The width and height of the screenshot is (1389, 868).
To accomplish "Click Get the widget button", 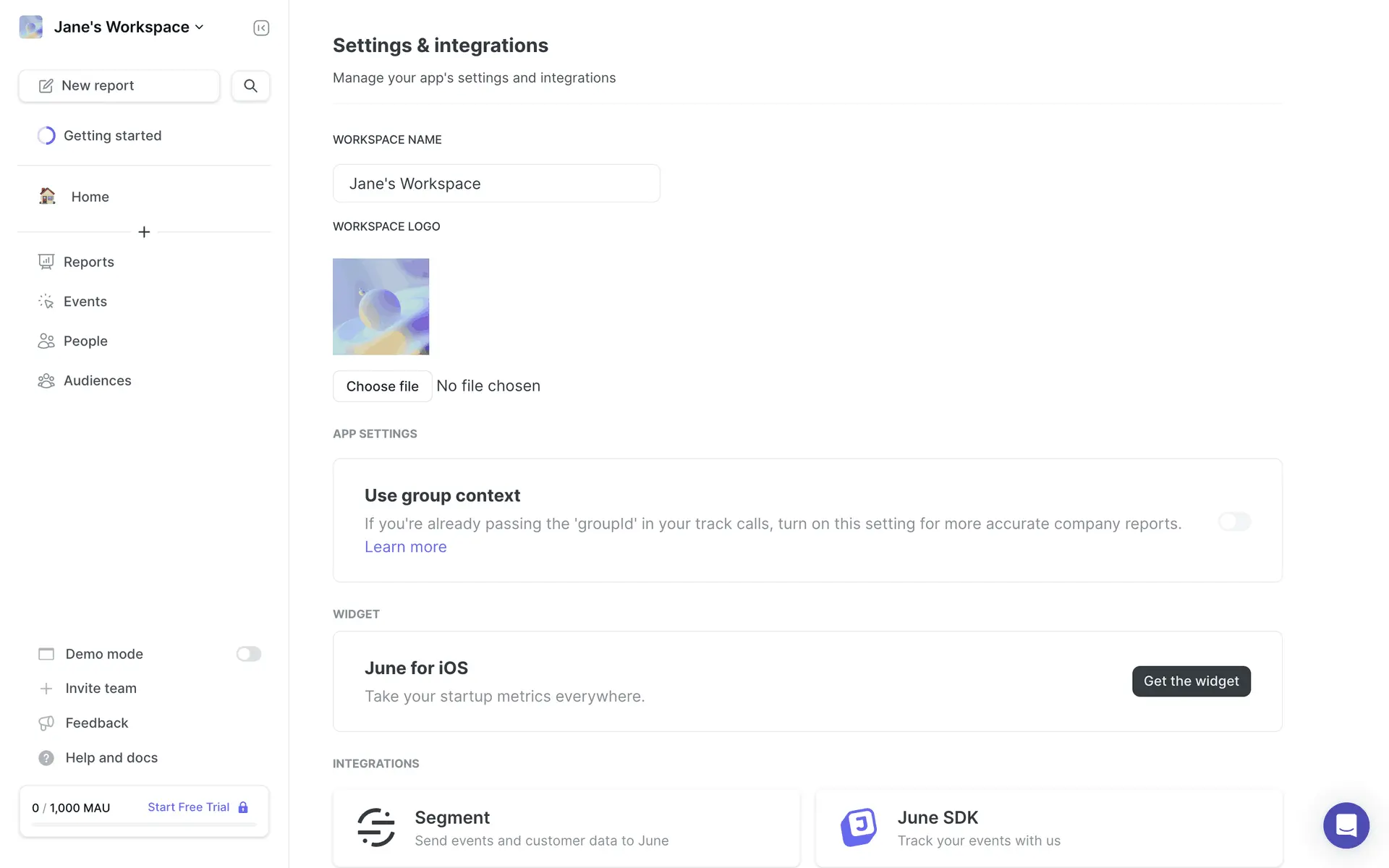I will tap(1191, 681).
